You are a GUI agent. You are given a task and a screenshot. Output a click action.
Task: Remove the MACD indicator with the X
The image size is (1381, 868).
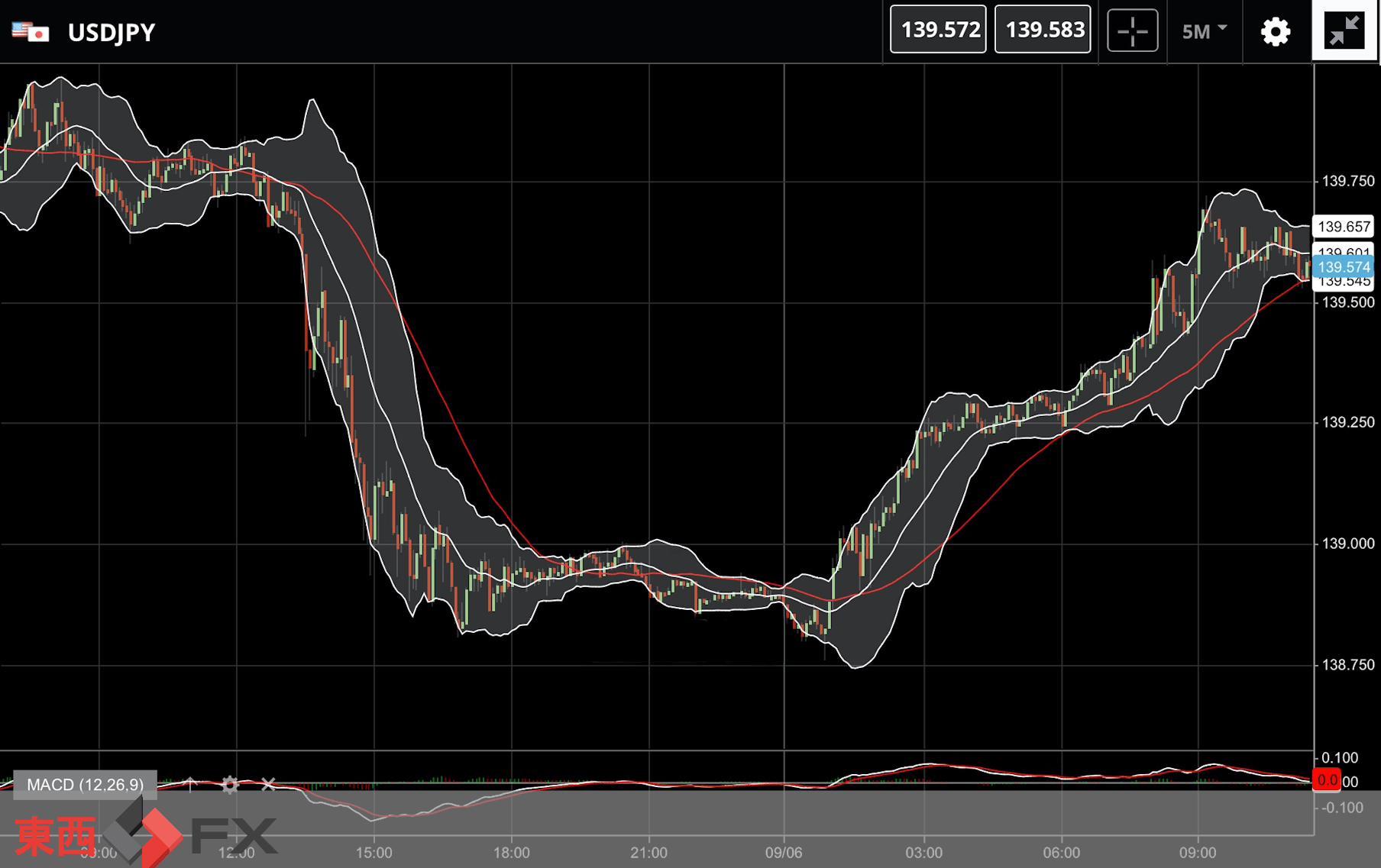click(268, 785)
